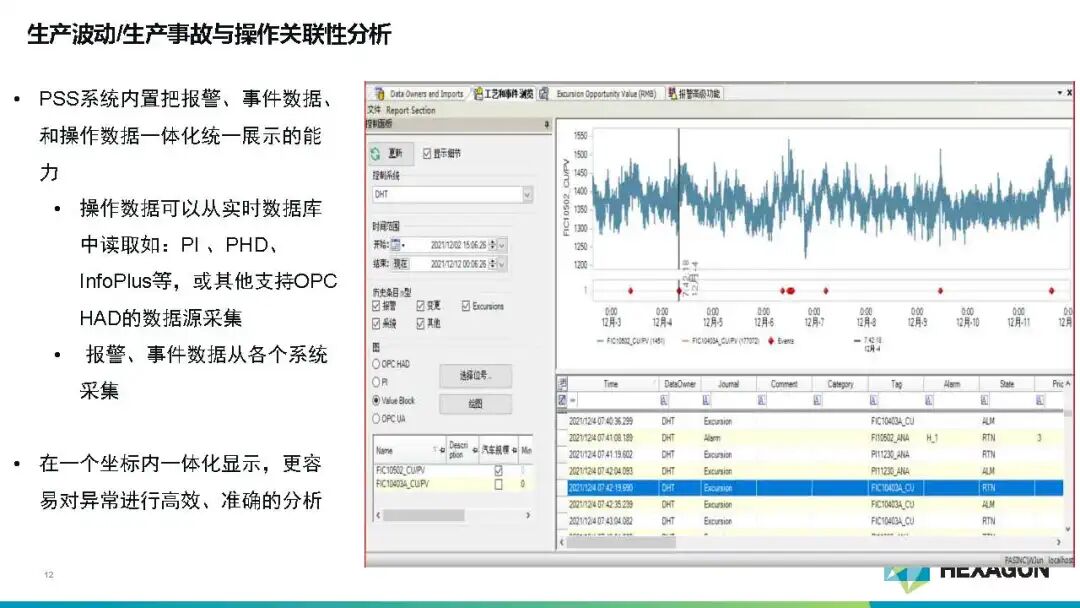Click the filter editor icon in grid filter row
Viewport: 1080px width, 608px height.
click(x=563, y=399)
